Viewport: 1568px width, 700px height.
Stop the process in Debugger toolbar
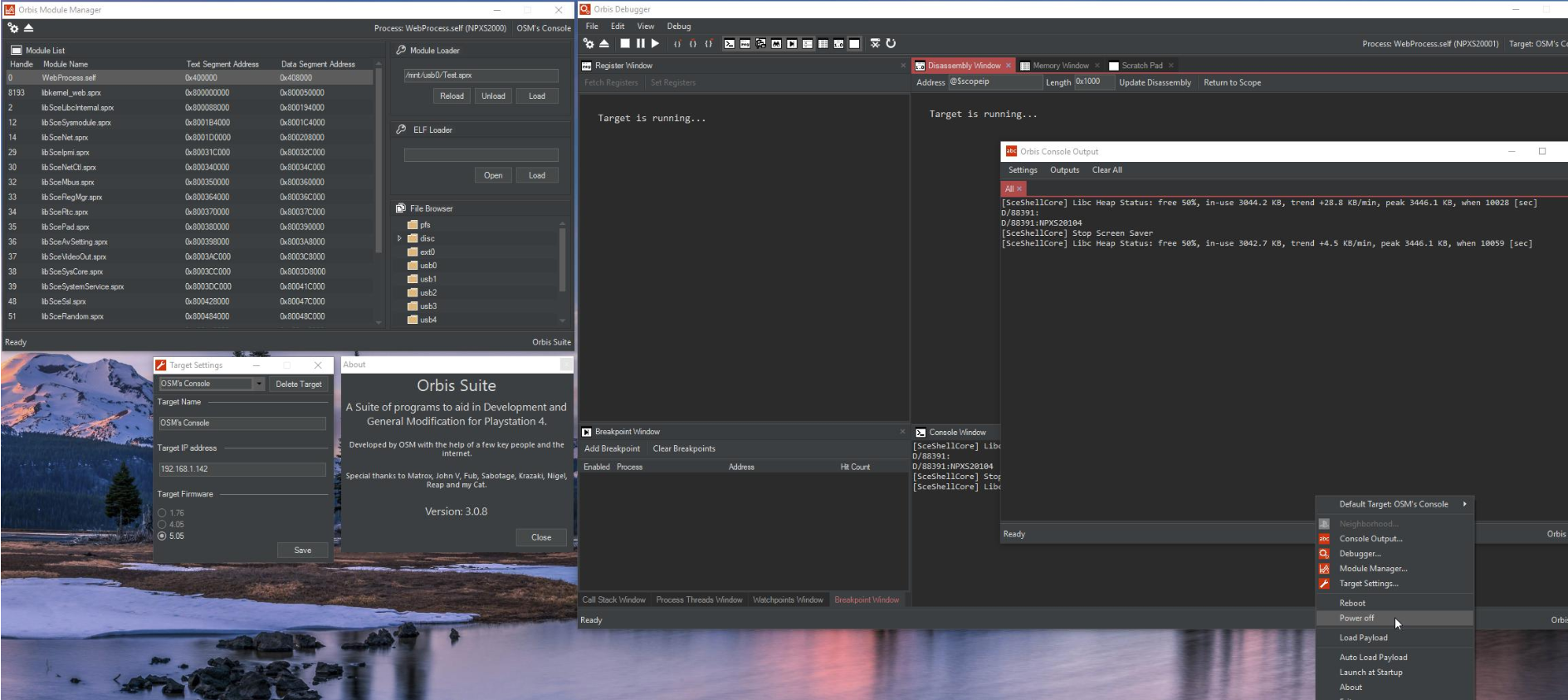(625, 43)
